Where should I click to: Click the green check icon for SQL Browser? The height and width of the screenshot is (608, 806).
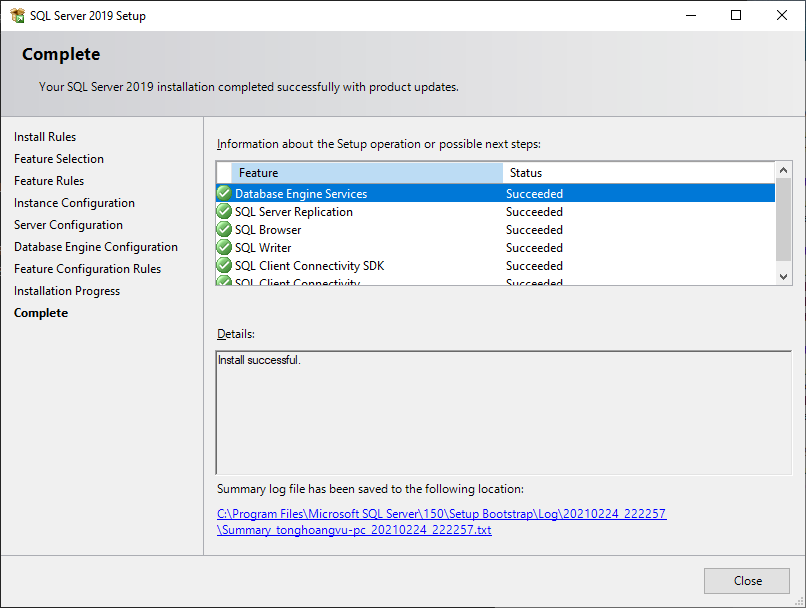pyautogui.click(x=223, y=229)
